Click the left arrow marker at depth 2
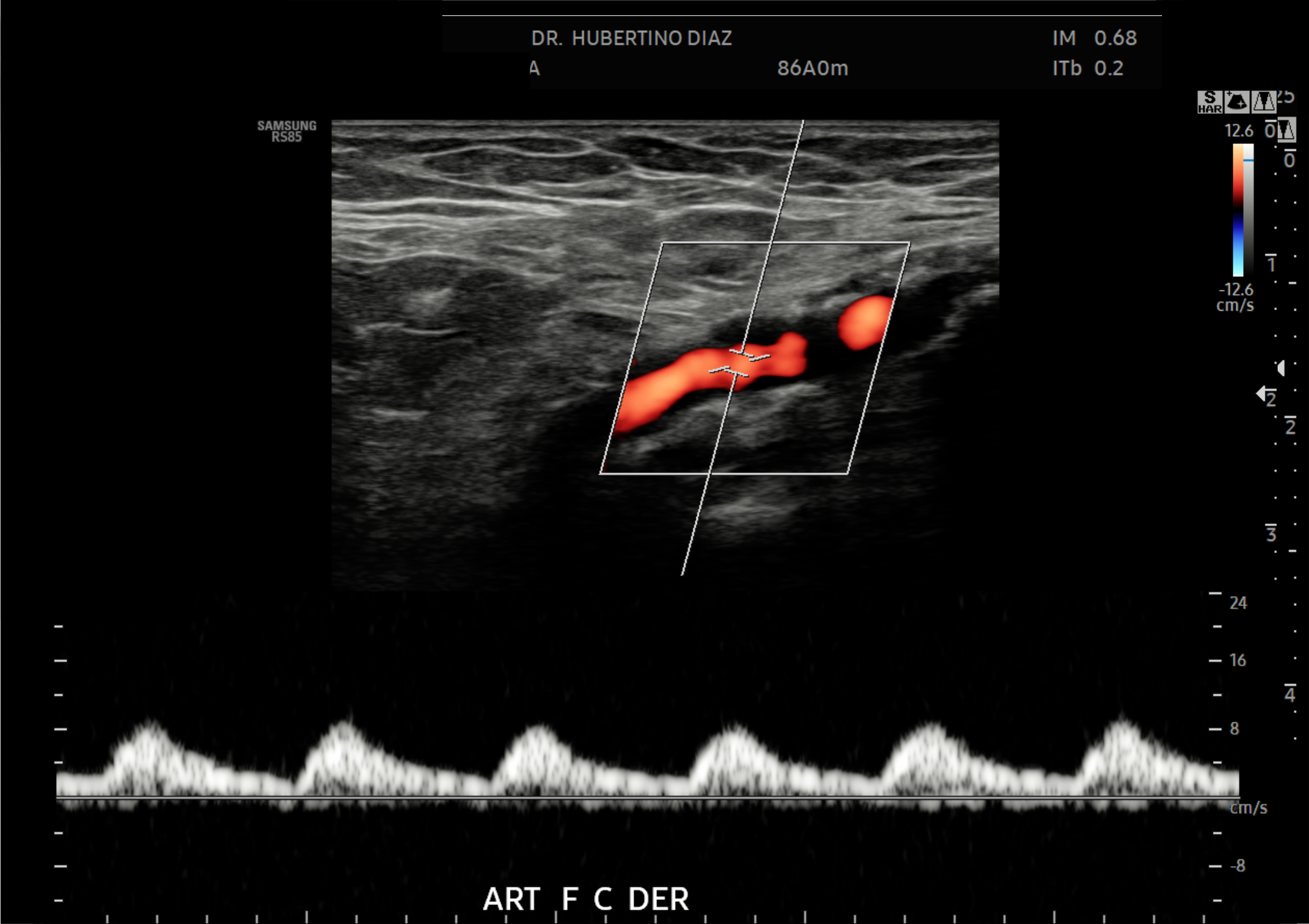 tap(1261, 393)
